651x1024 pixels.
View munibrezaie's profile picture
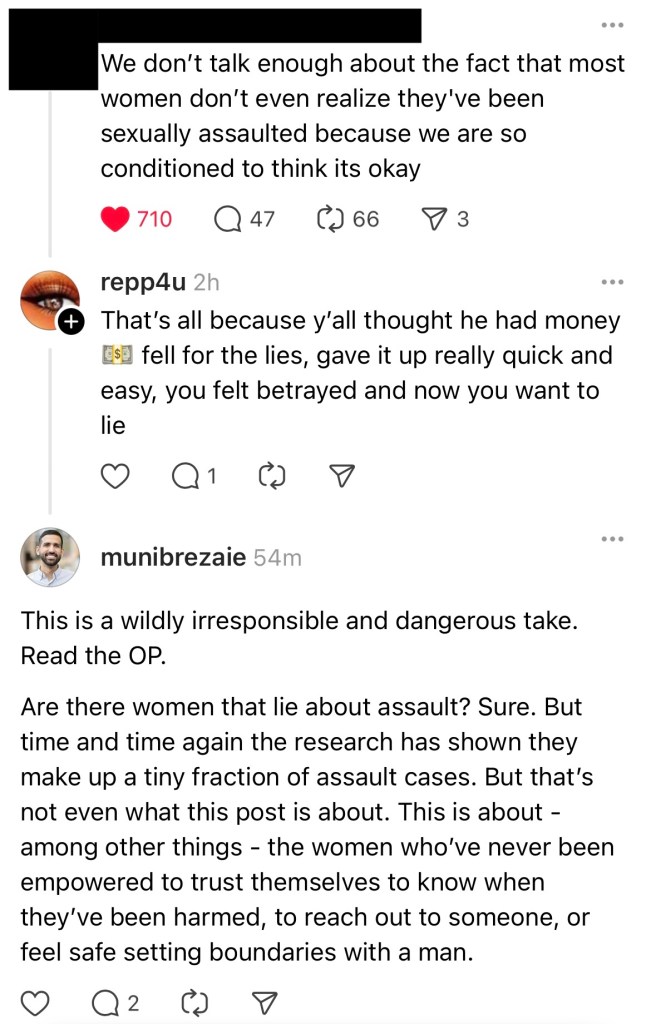[x=50, y=557]
